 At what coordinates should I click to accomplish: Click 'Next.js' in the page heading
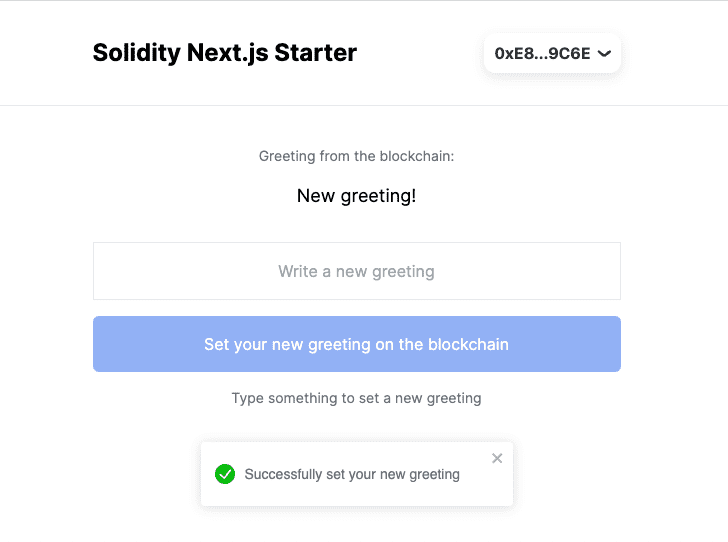(228, 53)
